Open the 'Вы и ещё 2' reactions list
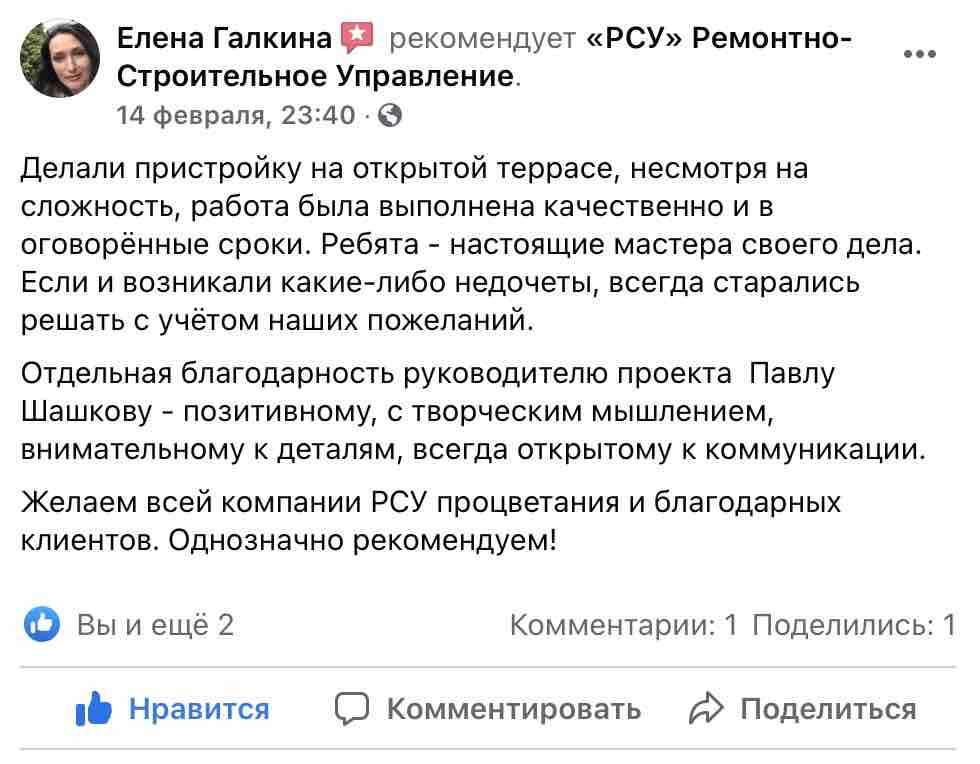980x764 pixels. click(155, 625)
